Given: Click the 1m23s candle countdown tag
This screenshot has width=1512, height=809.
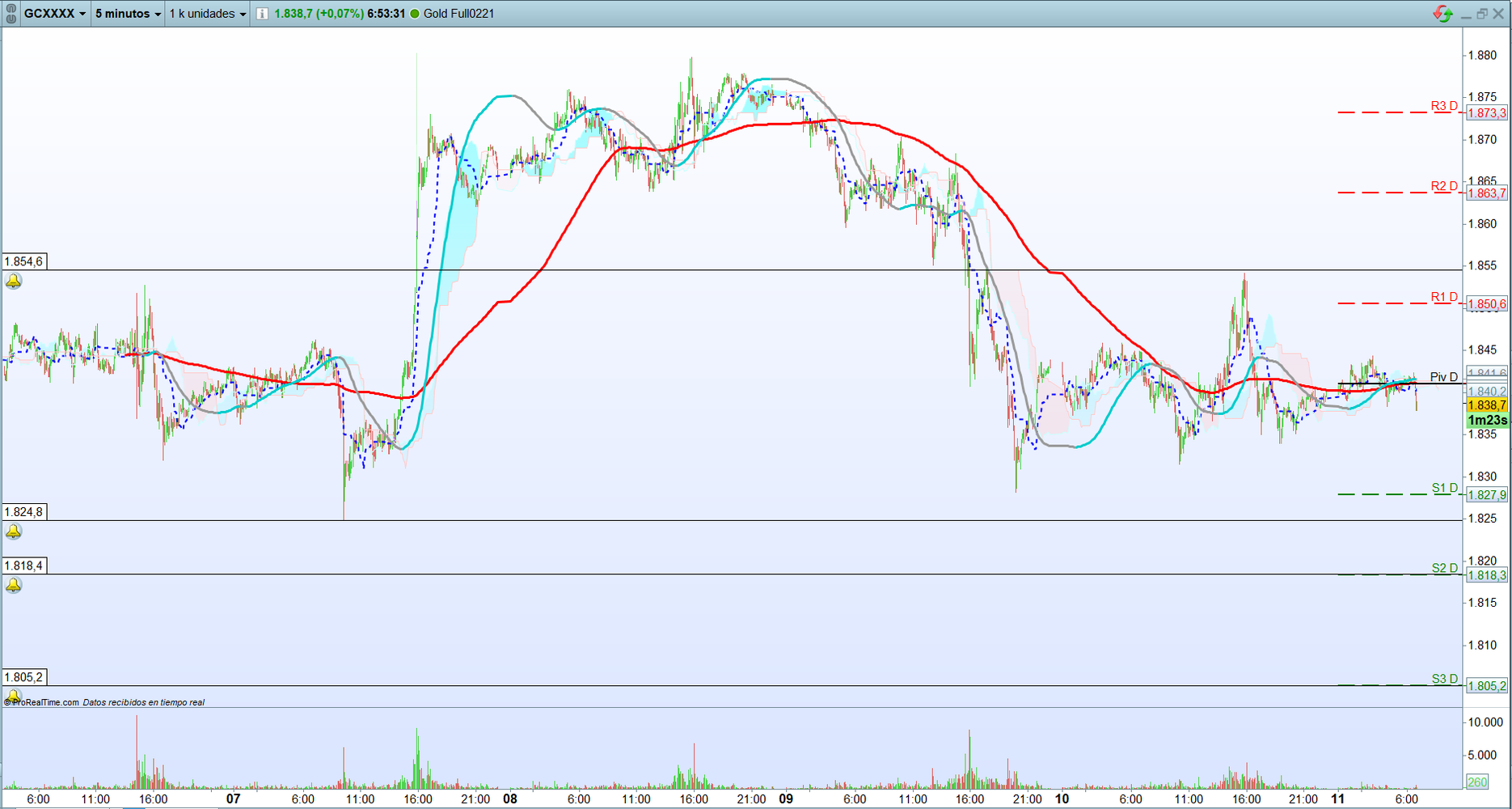Looking at the screenshot, I should 1487,420.
